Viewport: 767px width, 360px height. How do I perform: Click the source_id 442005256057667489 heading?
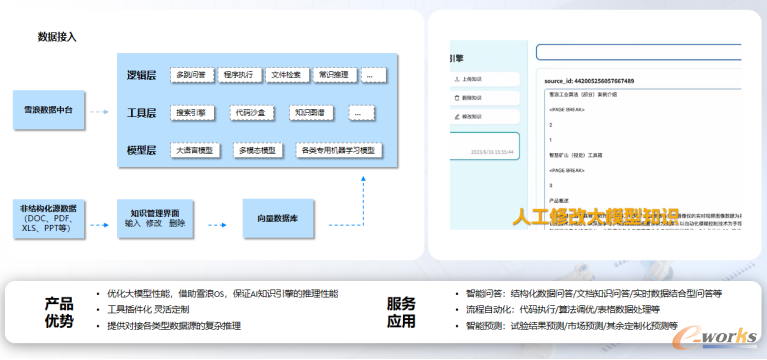(589, 81)
